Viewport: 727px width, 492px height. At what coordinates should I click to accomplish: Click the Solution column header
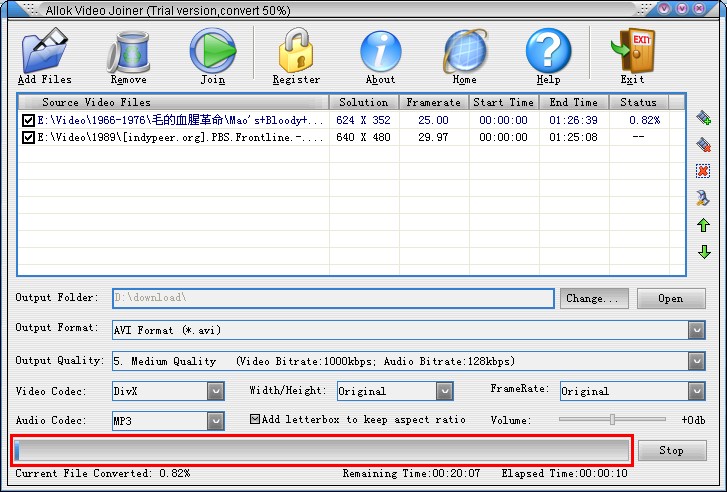(364, 102)
